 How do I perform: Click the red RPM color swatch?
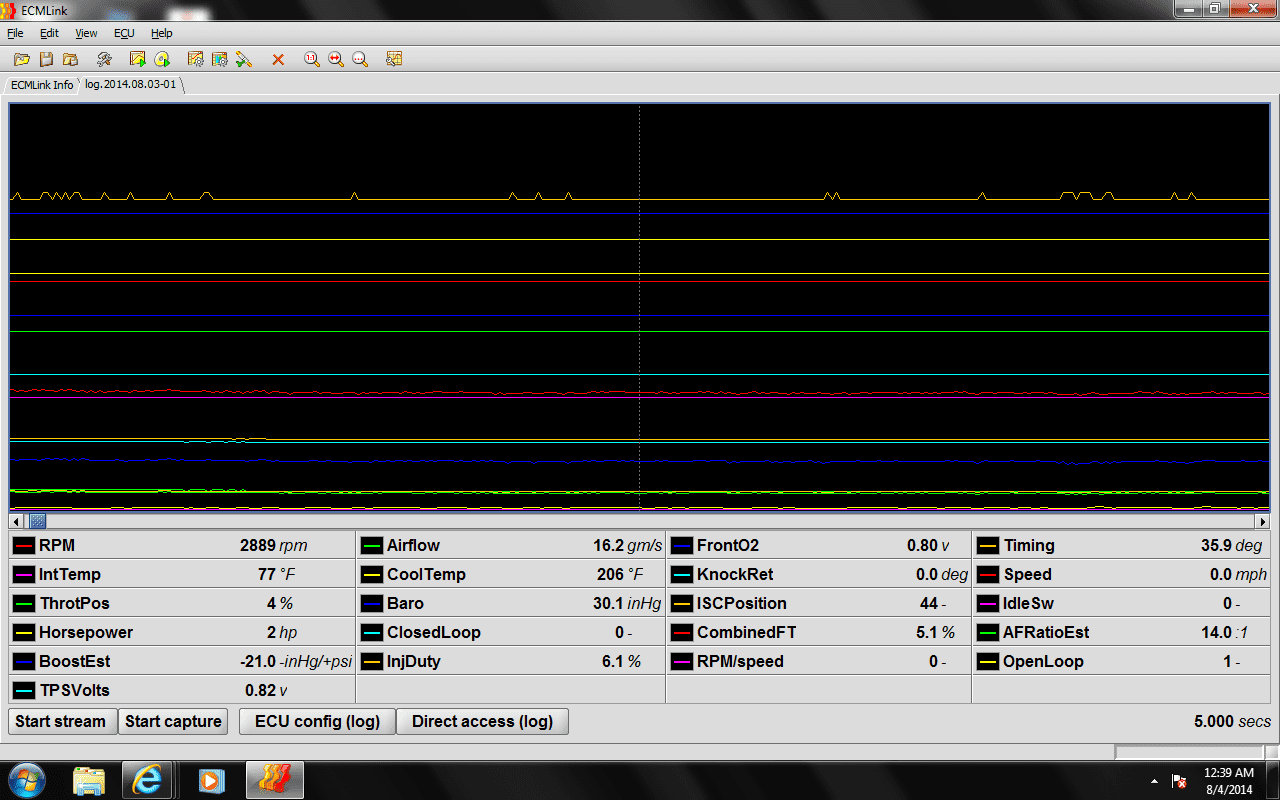point(24,546)
